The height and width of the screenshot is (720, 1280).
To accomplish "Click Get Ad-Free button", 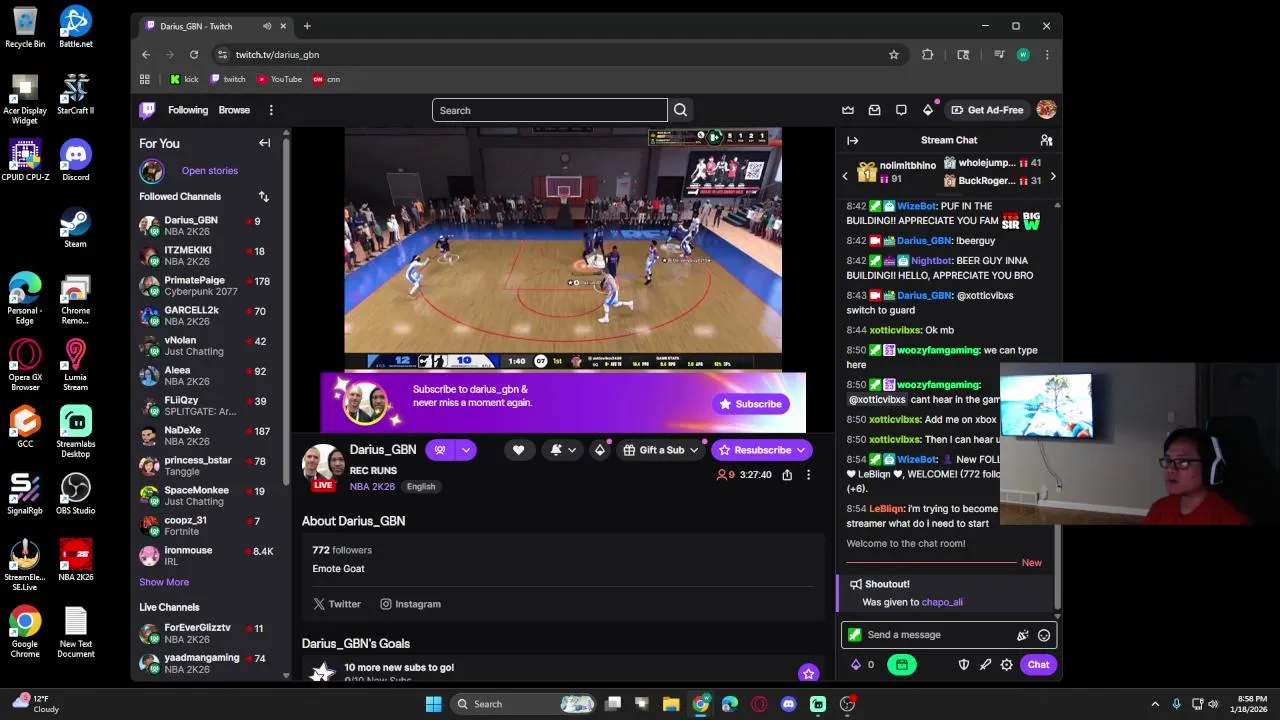I will point(987,110).
